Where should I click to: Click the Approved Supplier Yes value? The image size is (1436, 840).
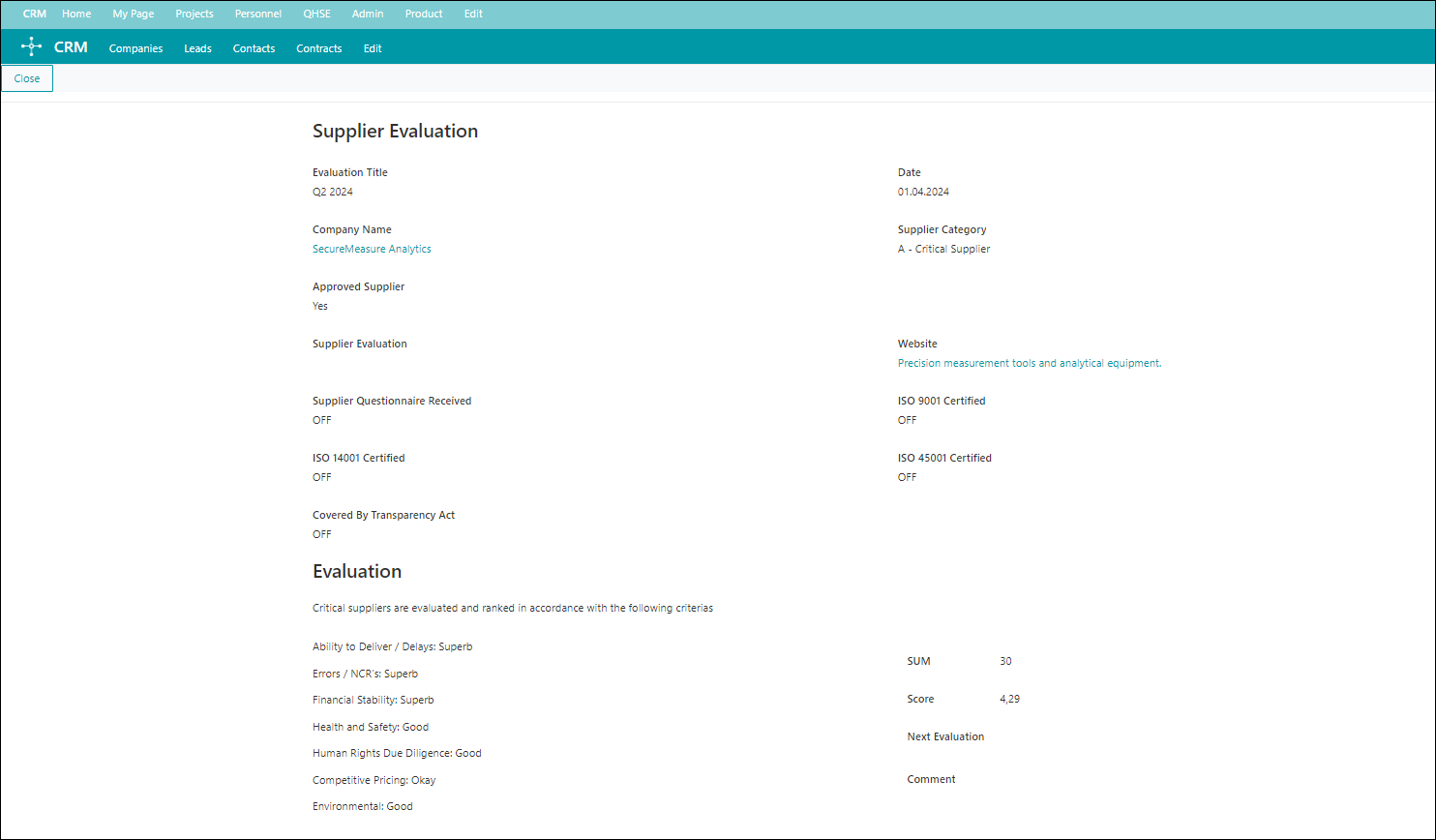[x=320, y=306]
